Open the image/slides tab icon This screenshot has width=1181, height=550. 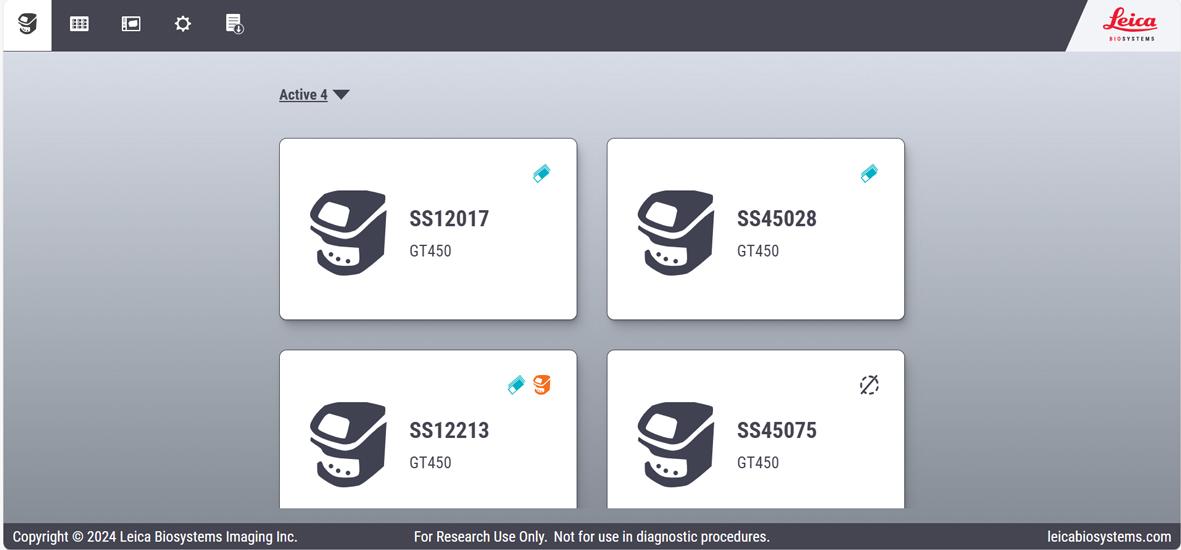click(131, 24)
